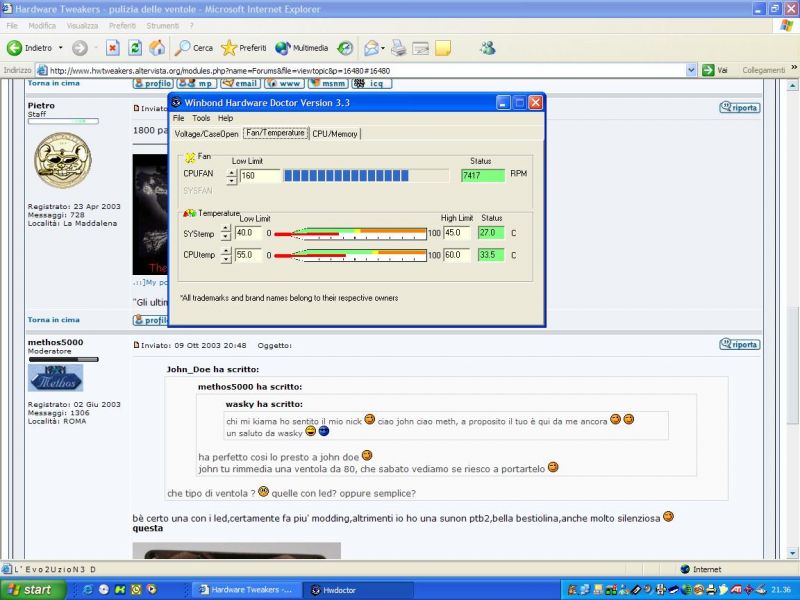800x600 pixels.
Task: Click the Internet zone in status bar
Action: tap(702, 569)
